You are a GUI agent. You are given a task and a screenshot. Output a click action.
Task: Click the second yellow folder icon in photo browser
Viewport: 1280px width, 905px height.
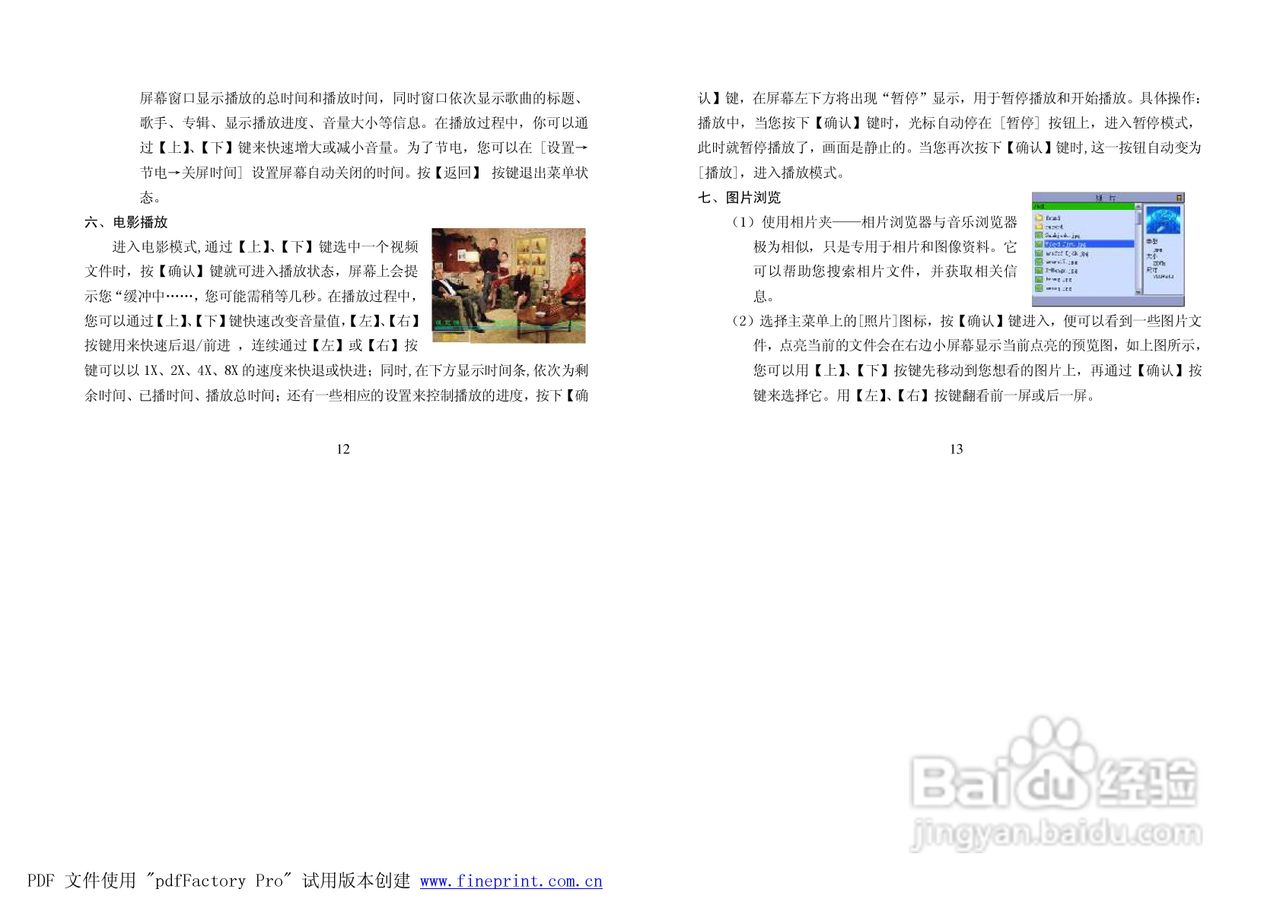click(1039, 227)
